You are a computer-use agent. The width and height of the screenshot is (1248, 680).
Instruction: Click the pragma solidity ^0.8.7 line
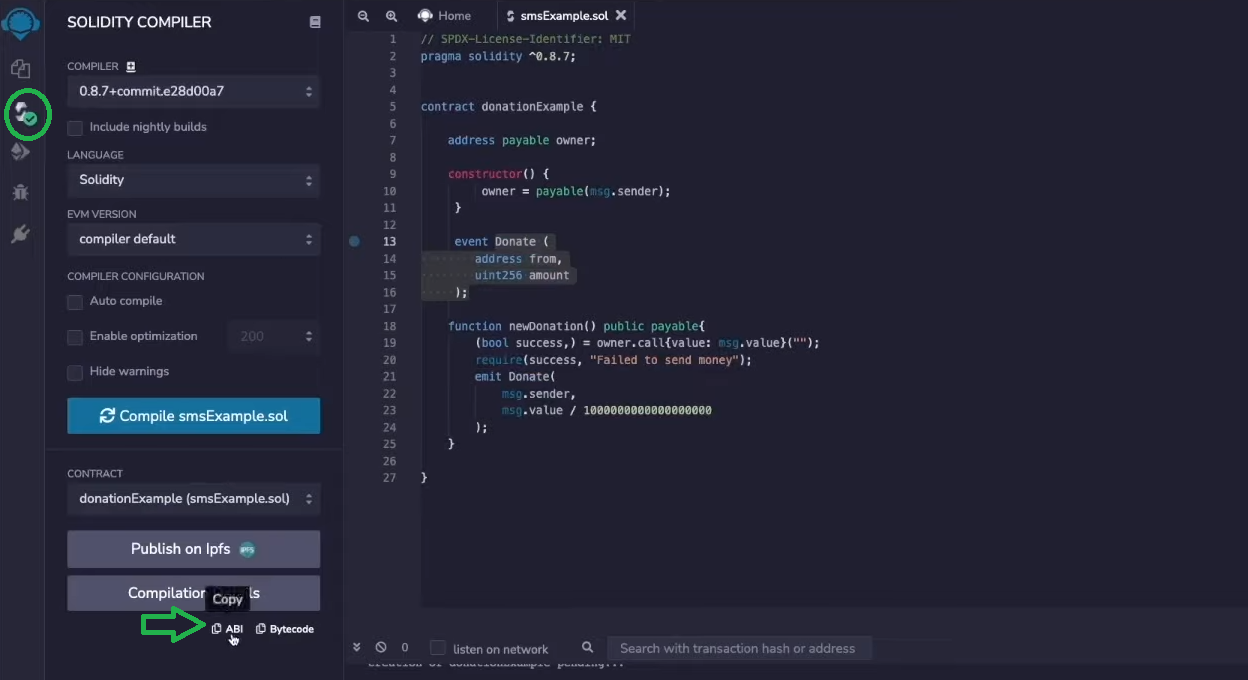498,56
